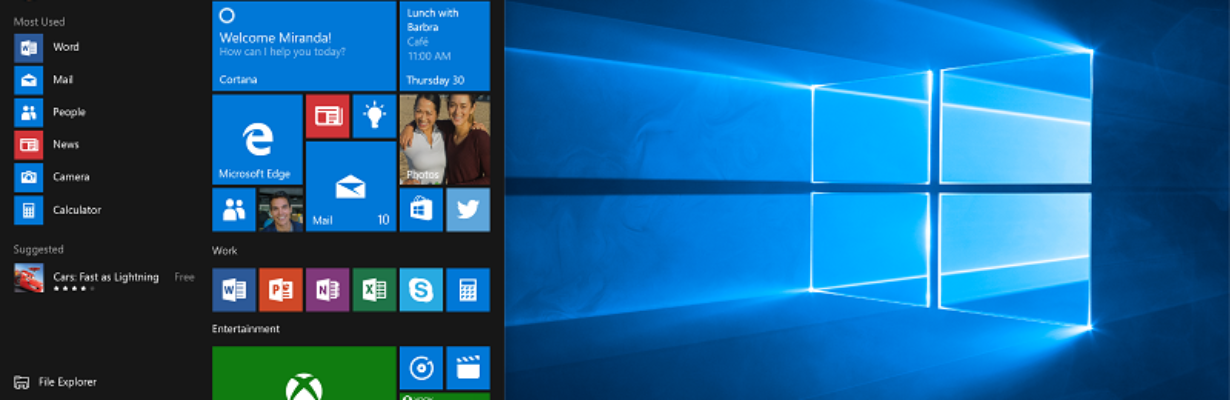Open the calendar tile showing Lunch with Barbra
Screen dimensions: 1230x400
point(445,46)
